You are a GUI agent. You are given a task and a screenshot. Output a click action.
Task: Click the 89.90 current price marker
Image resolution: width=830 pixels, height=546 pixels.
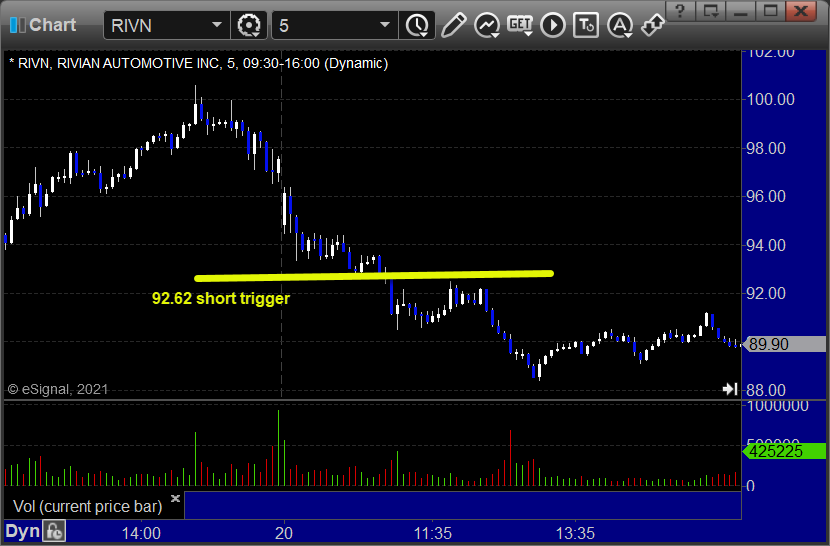click(784, 344)
